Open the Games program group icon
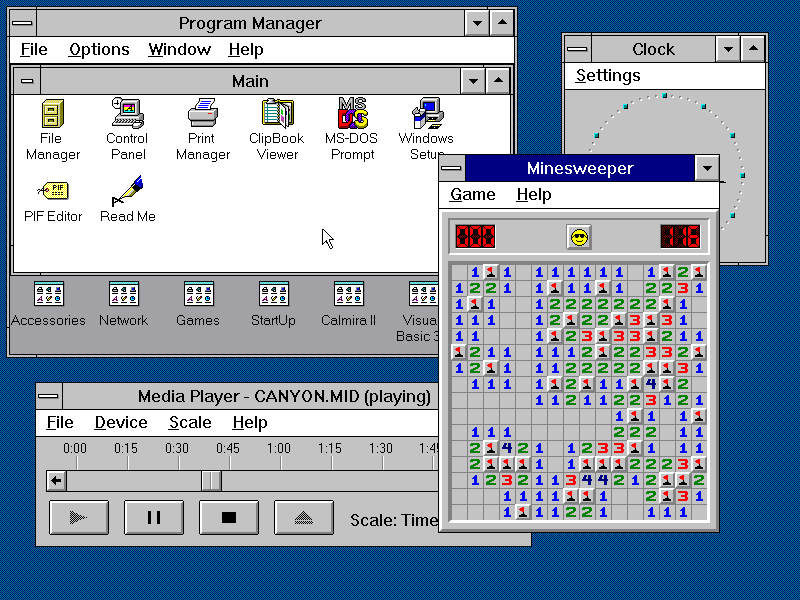The height and width of the screenshot is (600, 800). click(x=198, y=295)
